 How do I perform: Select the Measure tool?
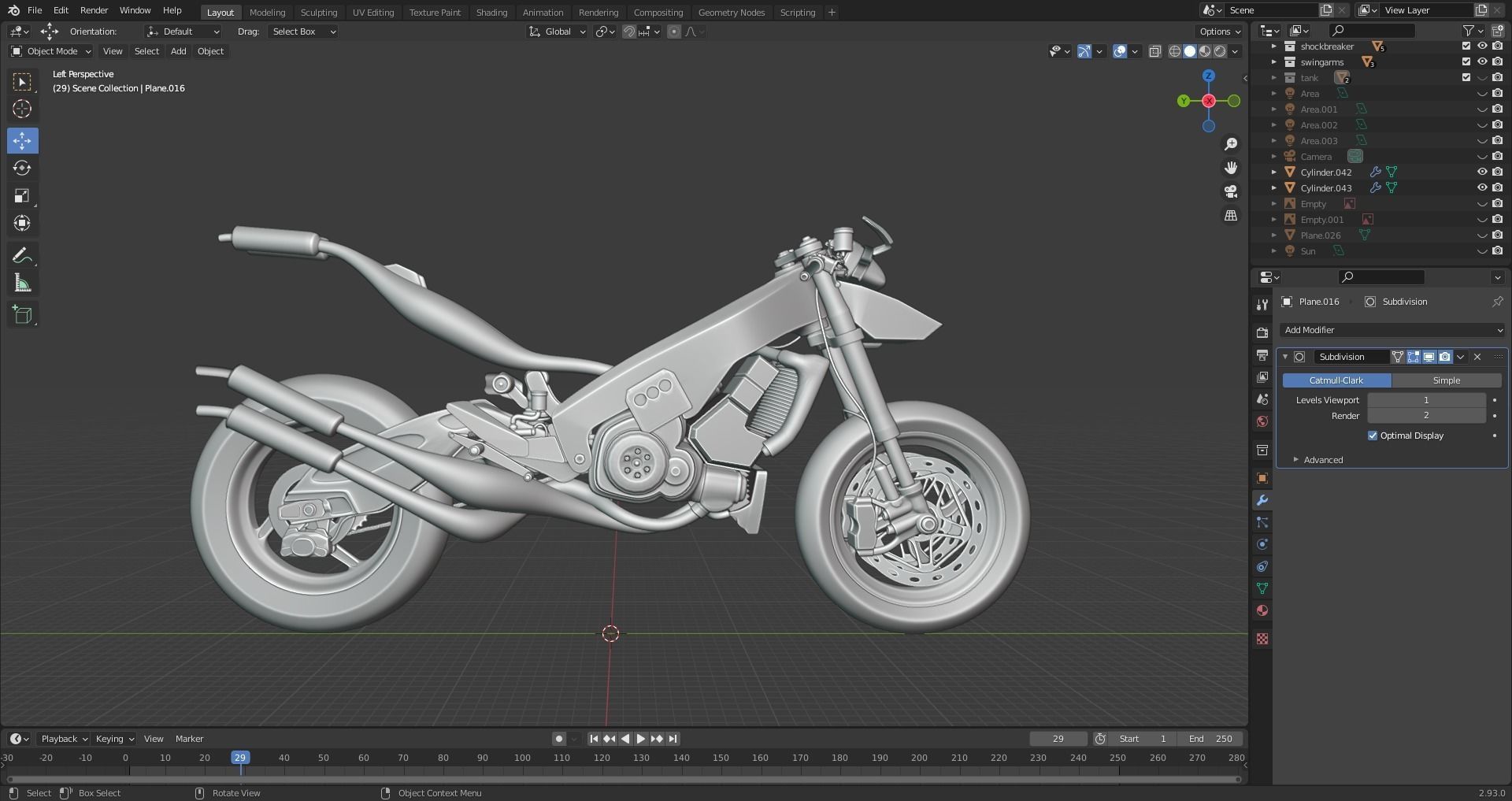[22, 283]
